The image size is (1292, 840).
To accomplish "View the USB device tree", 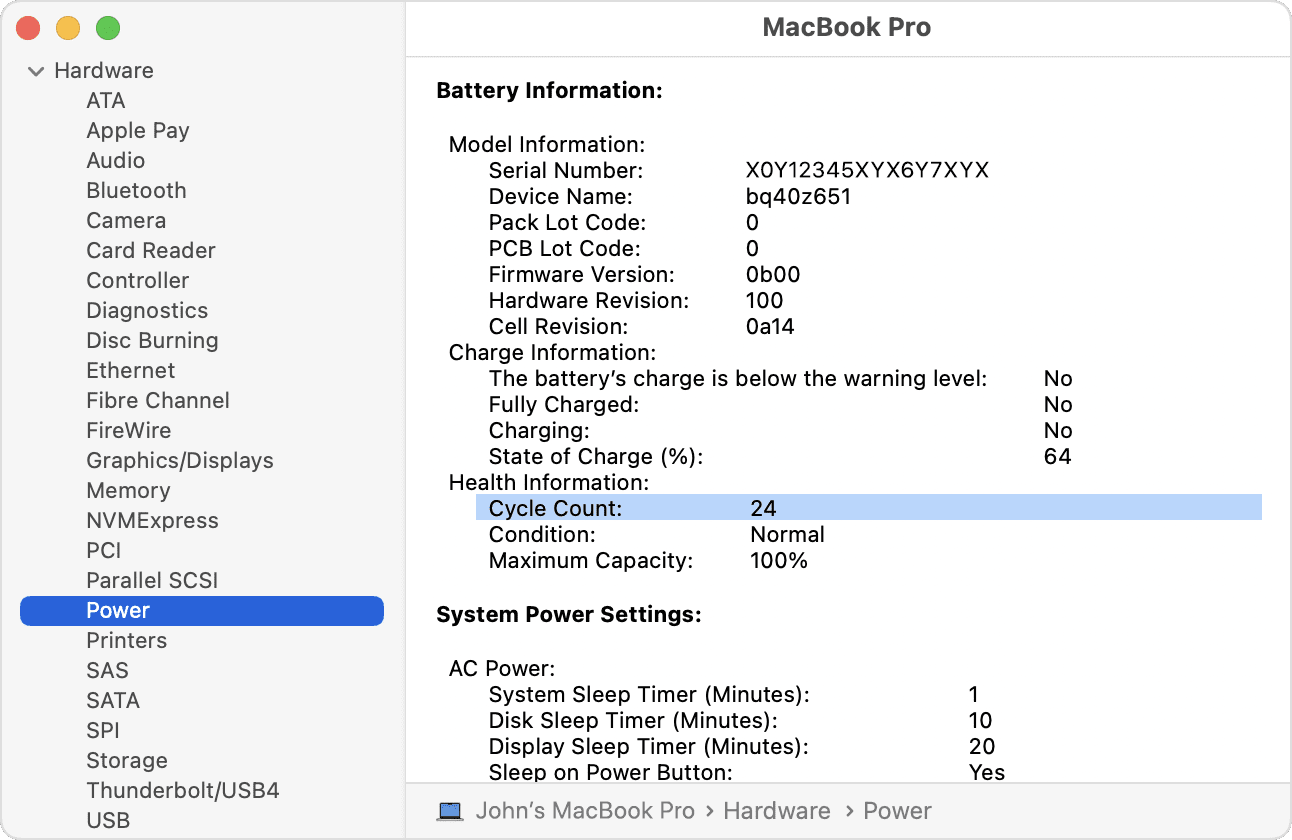I will (108, 820).
